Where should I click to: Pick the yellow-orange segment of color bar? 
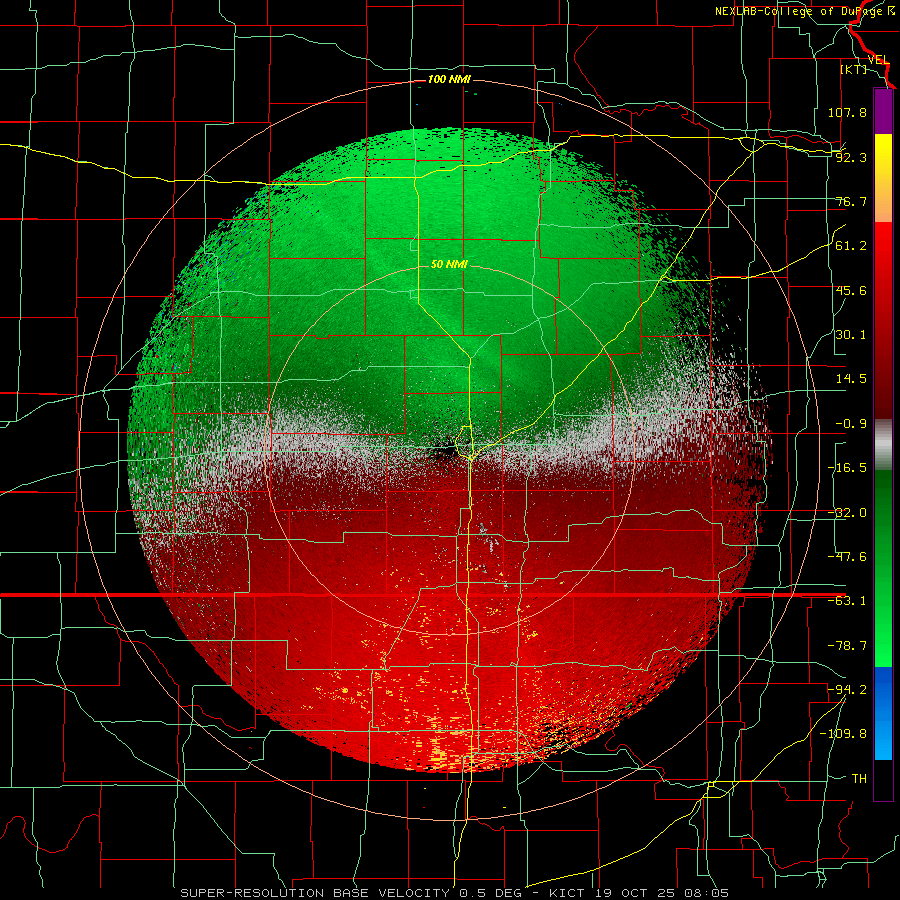click(883, 178)
